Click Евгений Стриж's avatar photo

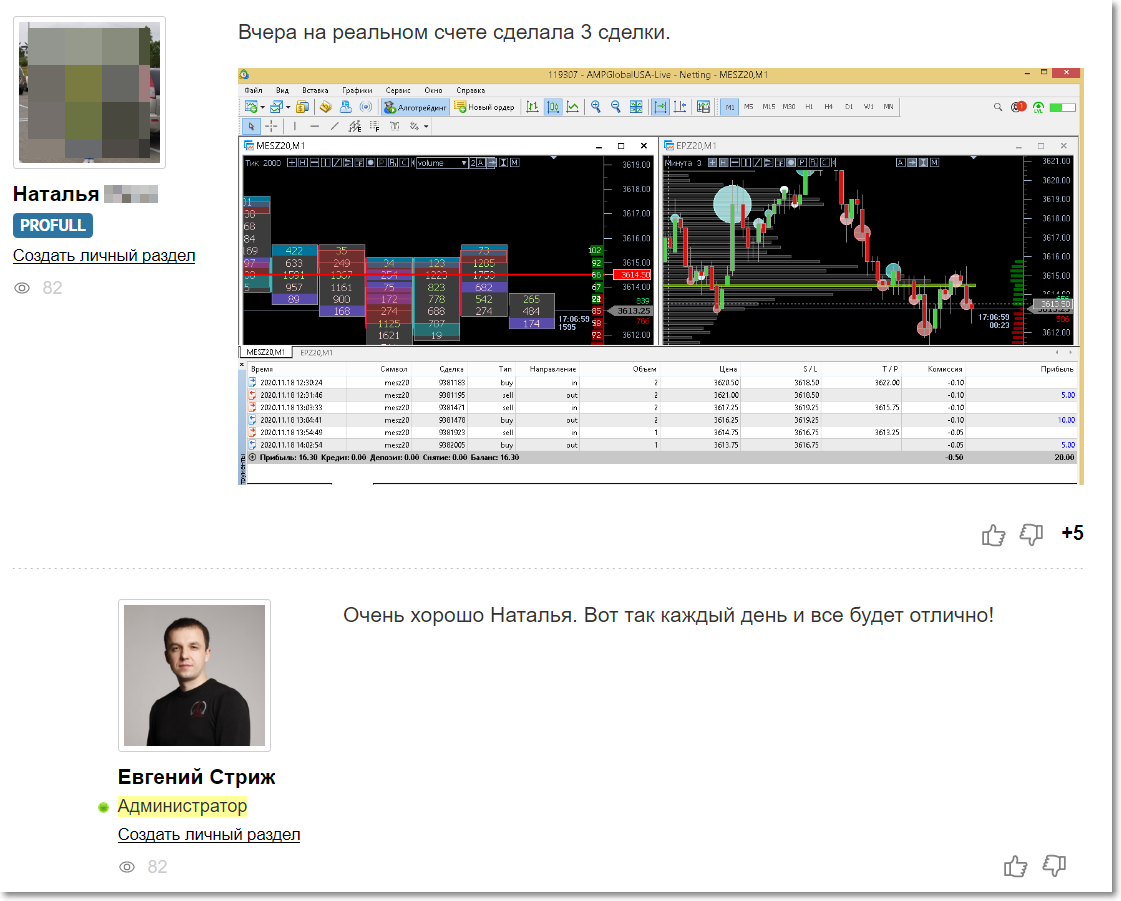[x=194, y=675]
